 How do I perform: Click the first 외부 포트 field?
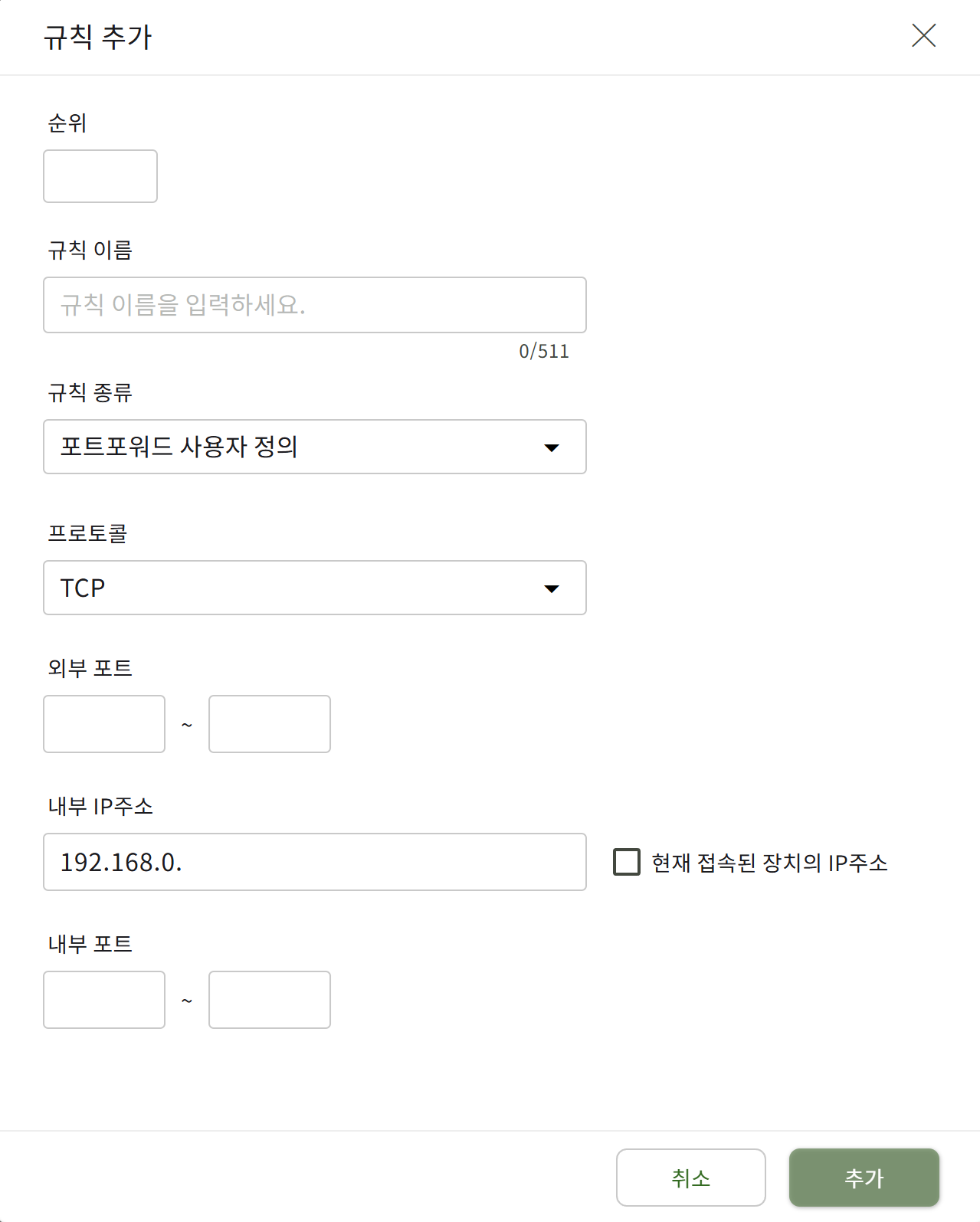pyautogui.click(x=103, y=723)
